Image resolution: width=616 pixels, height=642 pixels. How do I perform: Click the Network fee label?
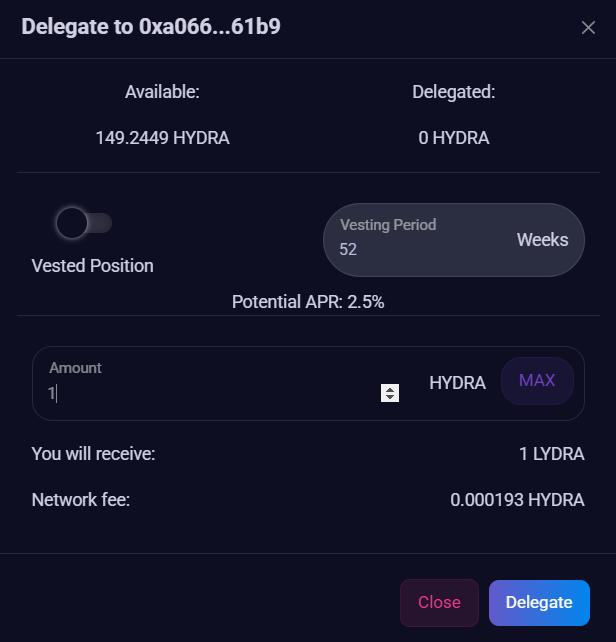pos(81,499)
